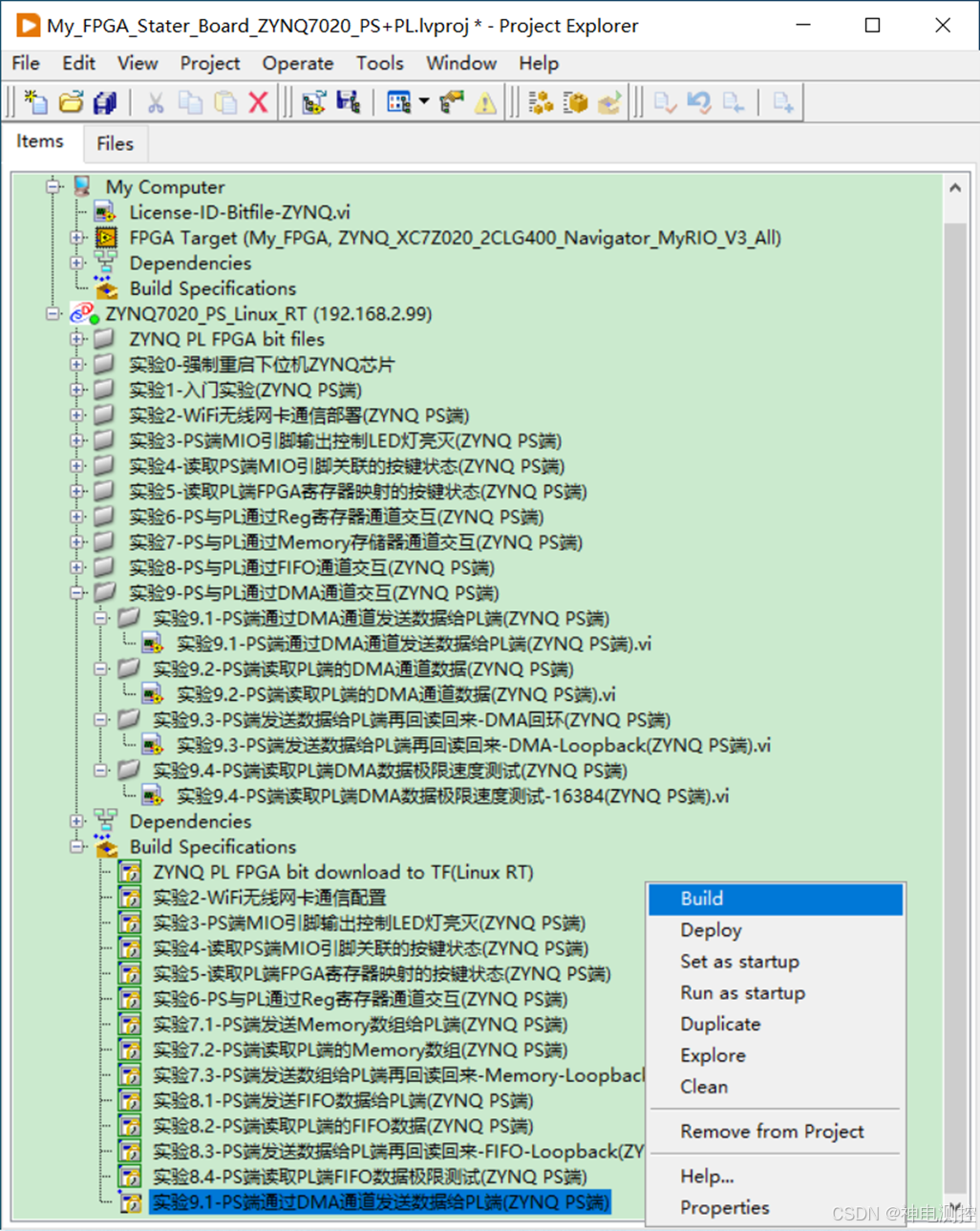Open the File menu
This screenshot has width=980, height=1231.
coord(26,63)
